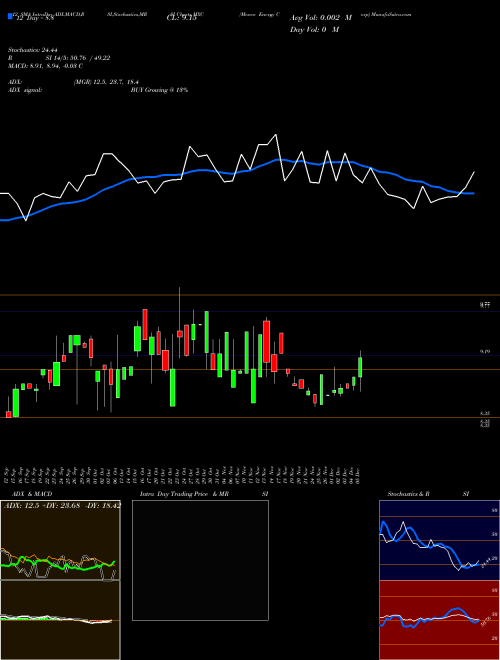Click the '12 Sep' date axis label
The width and height of the screenshot is (500, 660).
pos(8,475)
